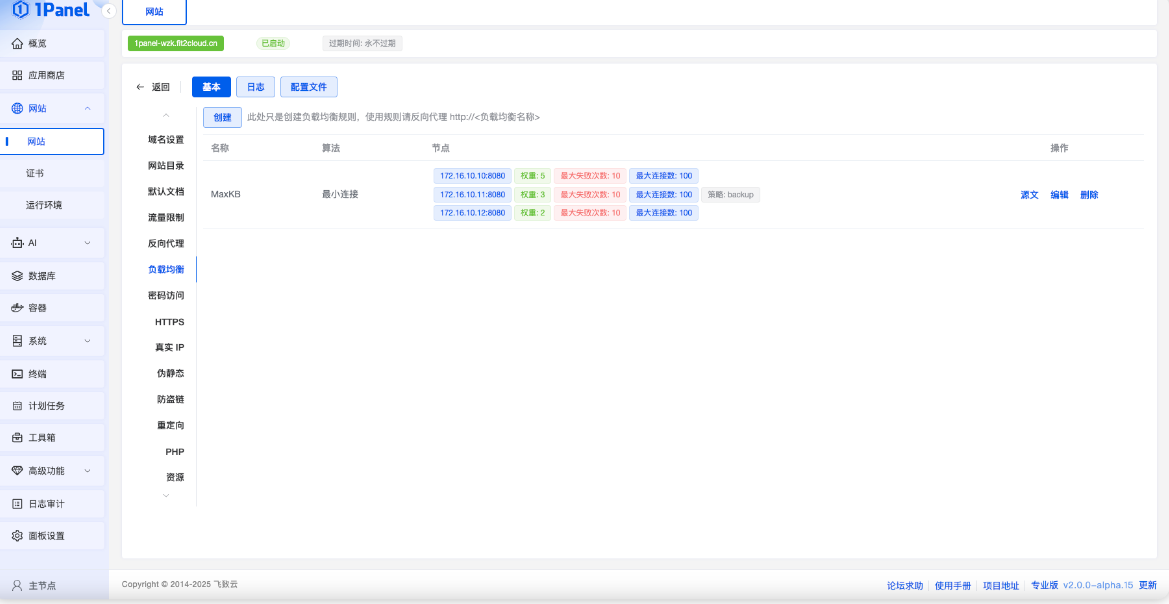The height and width of the screenshot is (604, 1169).
Task: Click the 创建 button
Action: [222, 117]
